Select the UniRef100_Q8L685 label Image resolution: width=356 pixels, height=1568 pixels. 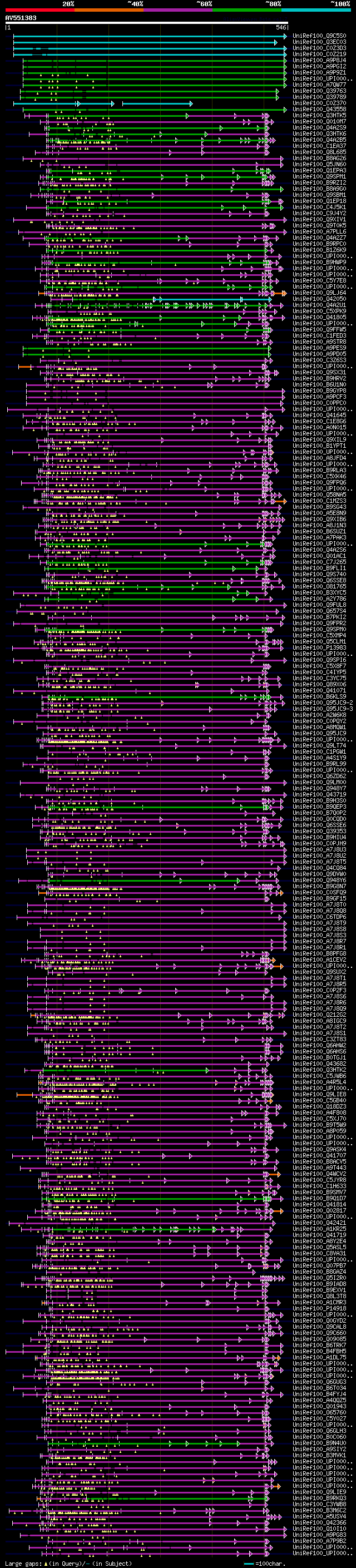[x=319, y=152]
